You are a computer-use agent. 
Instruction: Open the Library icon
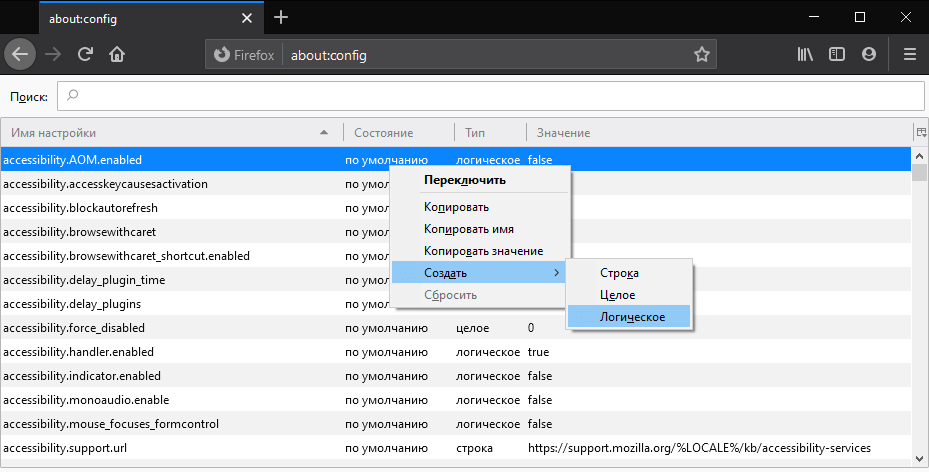(805, 54)
